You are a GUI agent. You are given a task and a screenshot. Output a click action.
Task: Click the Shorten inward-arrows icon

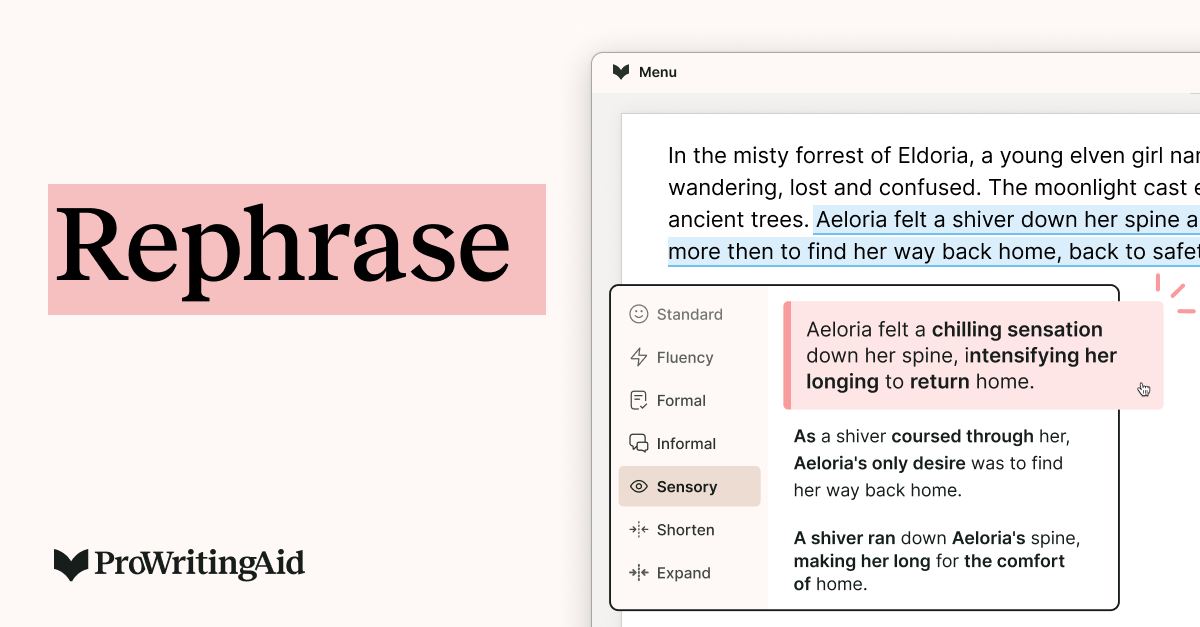coord(638,530)
